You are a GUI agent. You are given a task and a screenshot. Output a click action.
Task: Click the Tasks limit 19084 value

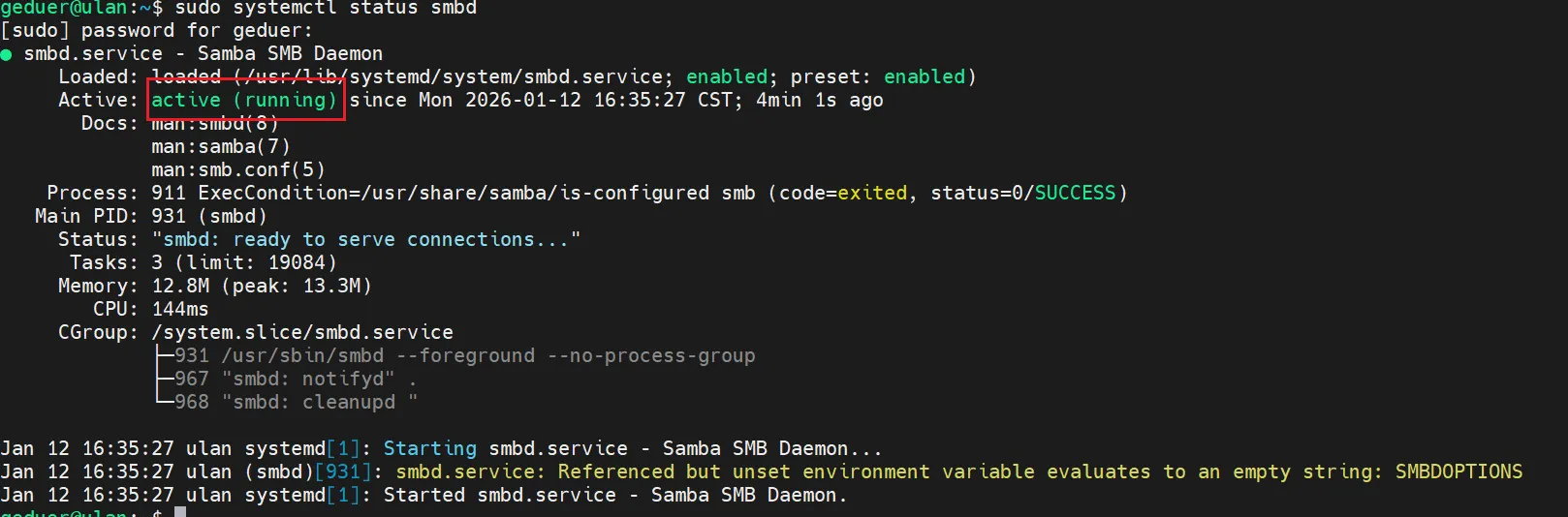[x=302, y=262]
